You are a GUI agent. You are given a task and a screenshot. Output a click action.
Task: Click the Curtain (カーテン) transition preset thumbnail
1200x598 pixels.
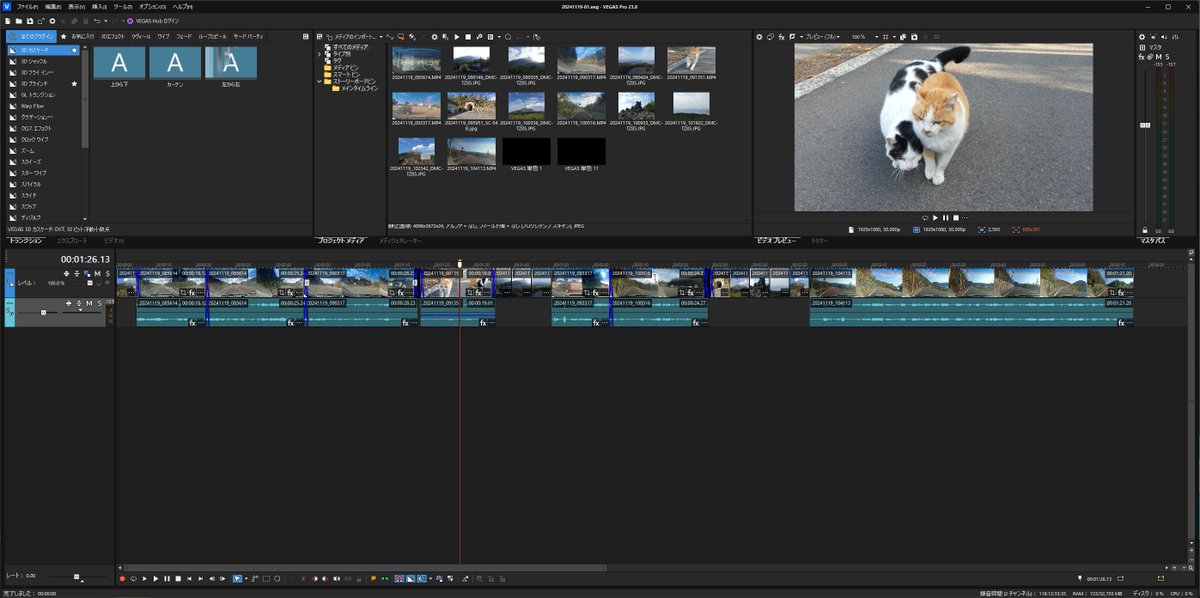[x=175, y=63]
